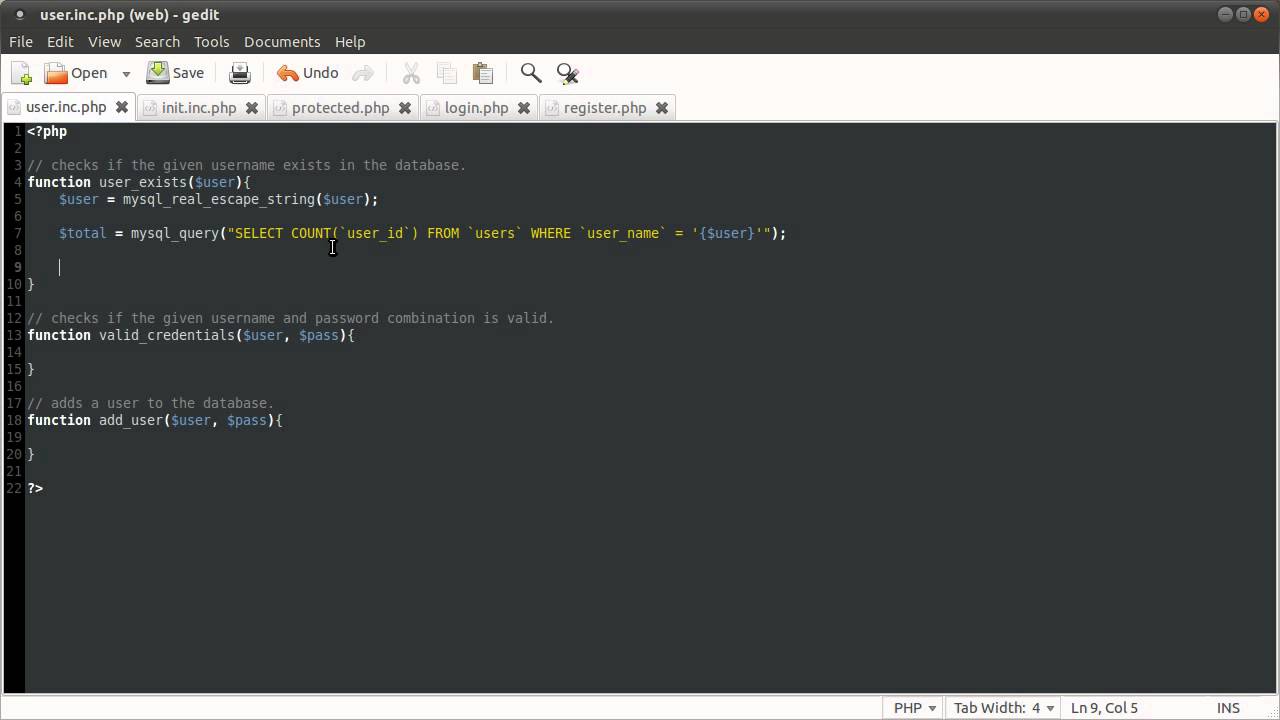Undo the last edit
The image size is (1280, 720).
pos(308,73)
